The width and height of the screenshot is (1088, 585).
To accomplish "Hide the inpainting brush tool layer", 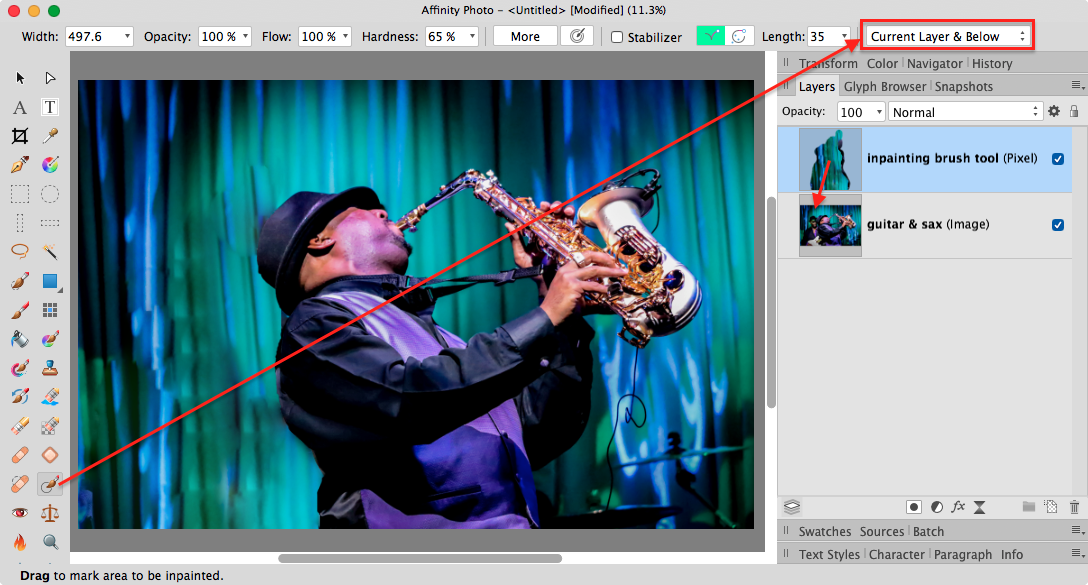I will tap(1058, 158).
